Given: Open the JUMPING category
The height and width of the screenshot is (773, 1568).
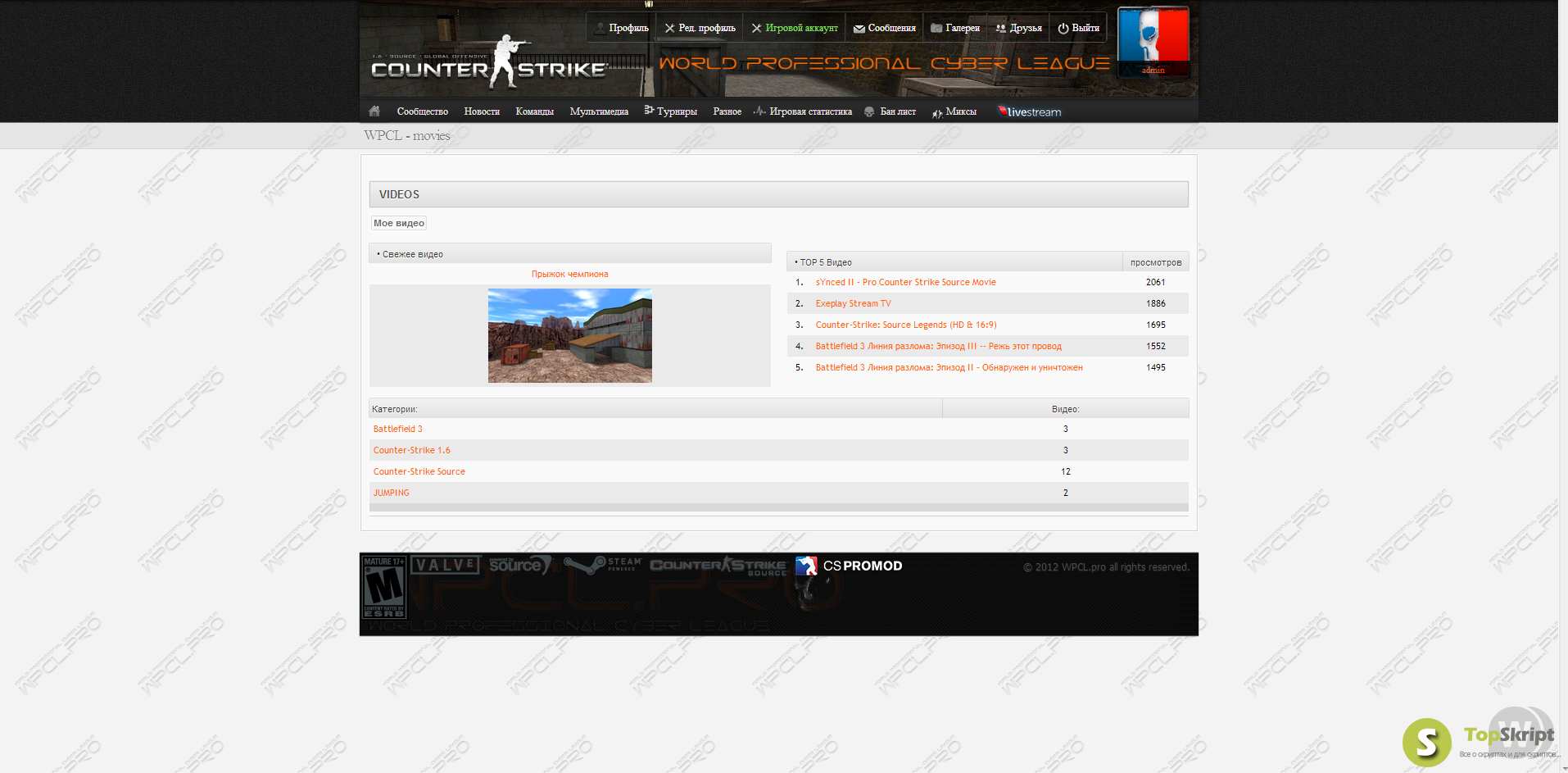Looking at the screenshot, I should (x=391, y=493).
